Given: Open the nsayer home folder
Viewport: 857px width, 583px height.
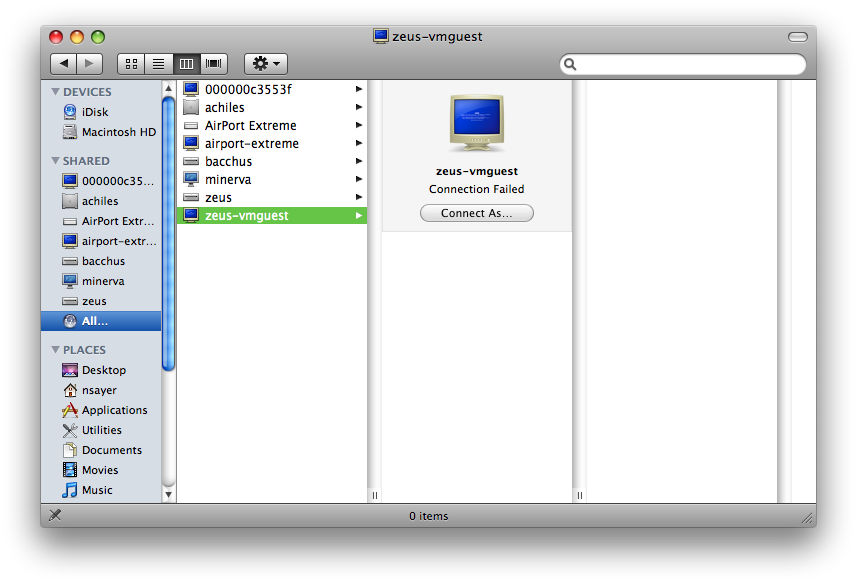Looking at the screenshot, I should click(x=101, y=390).
